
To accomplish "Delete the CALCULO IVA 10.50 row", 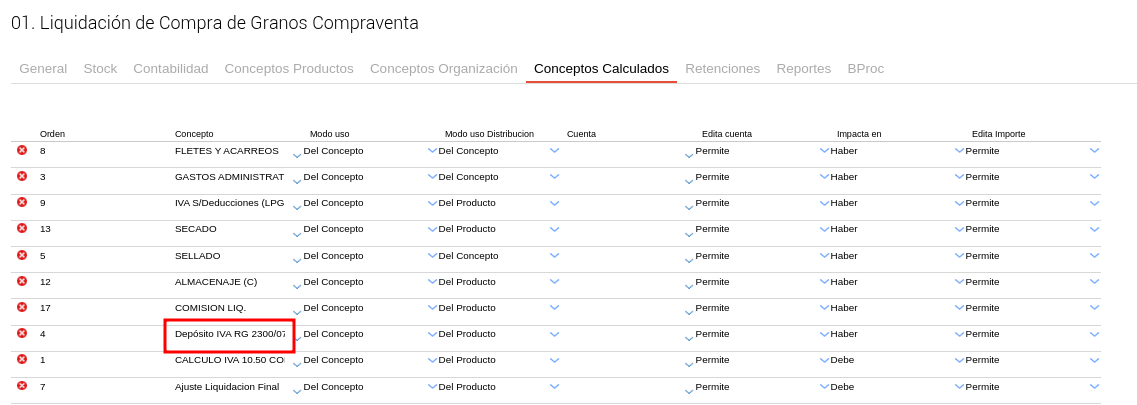I will [22, 359].
